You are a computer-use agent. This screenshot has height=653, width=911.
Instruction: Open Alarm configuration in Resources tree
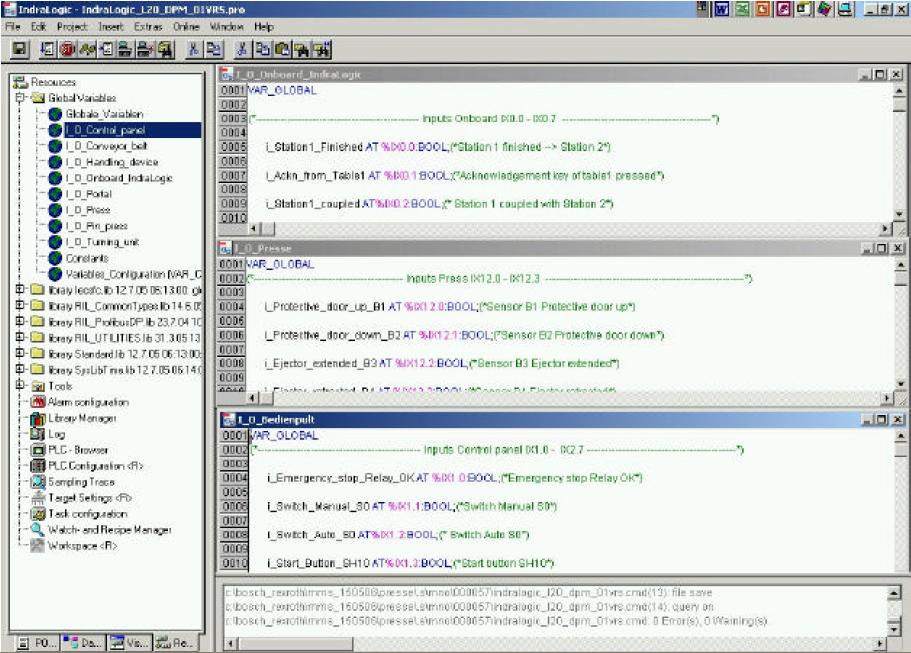click(88, 402)
